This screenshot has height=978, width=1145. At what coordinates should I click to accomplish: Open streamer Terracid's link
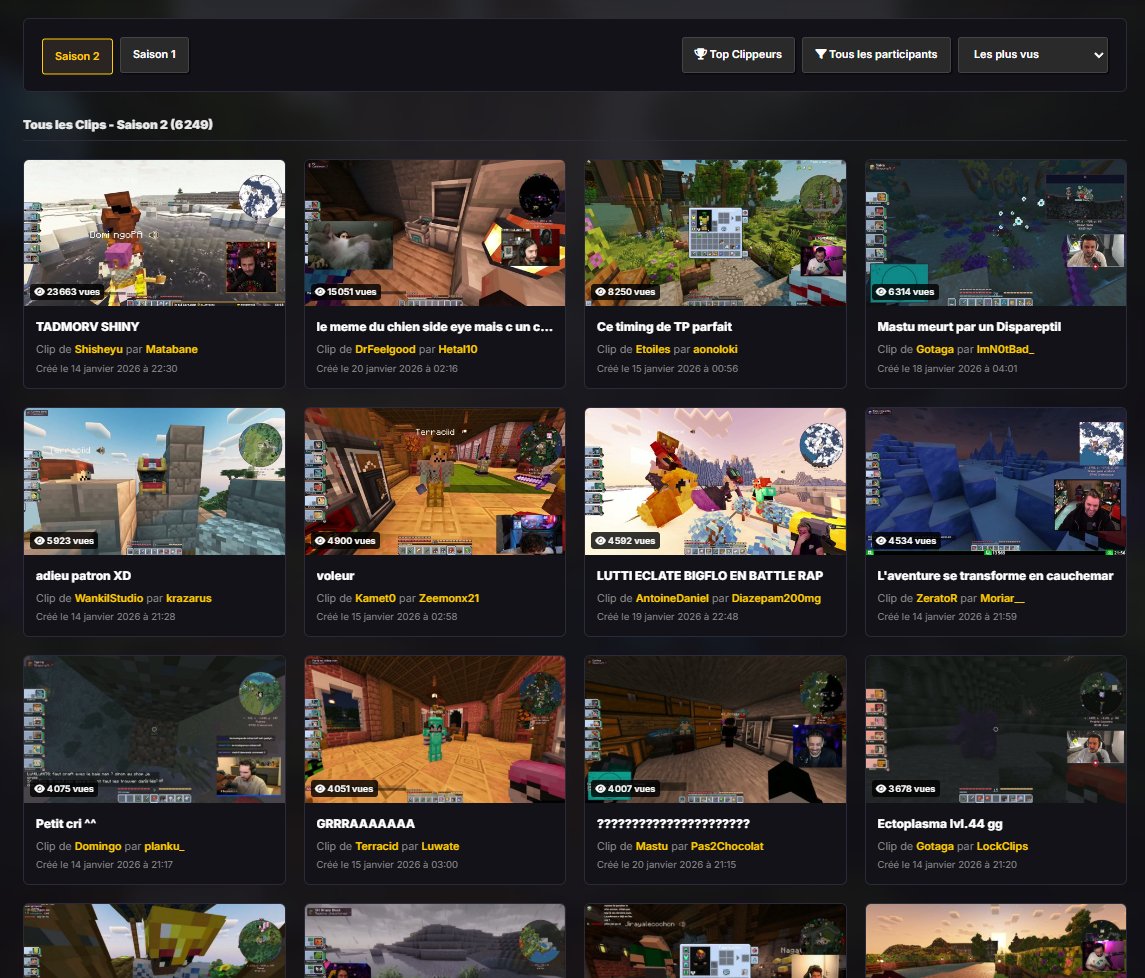377,847
